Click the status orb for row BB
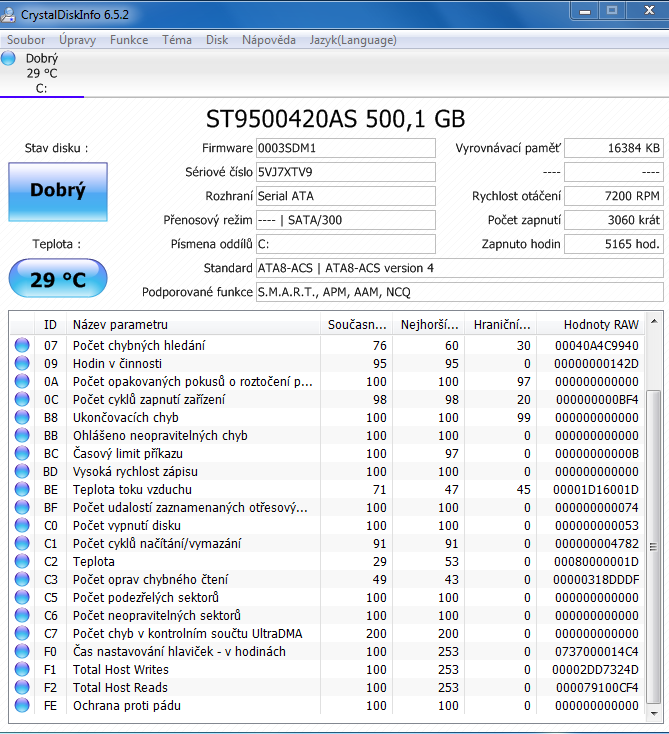 click(x=22, y=435)
